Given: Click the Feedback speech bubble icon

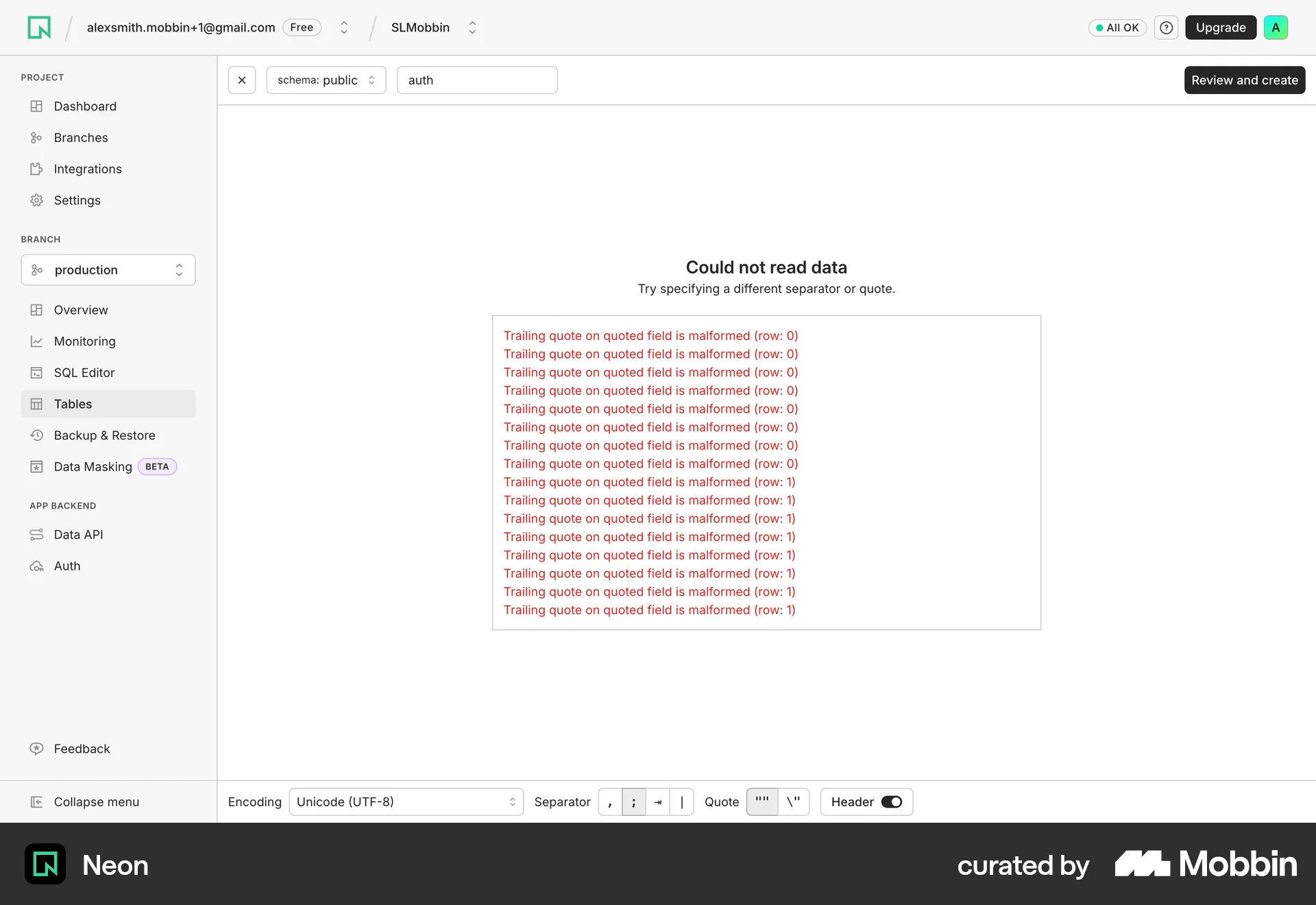Looking at the screenshot, I should pos(36,749).
